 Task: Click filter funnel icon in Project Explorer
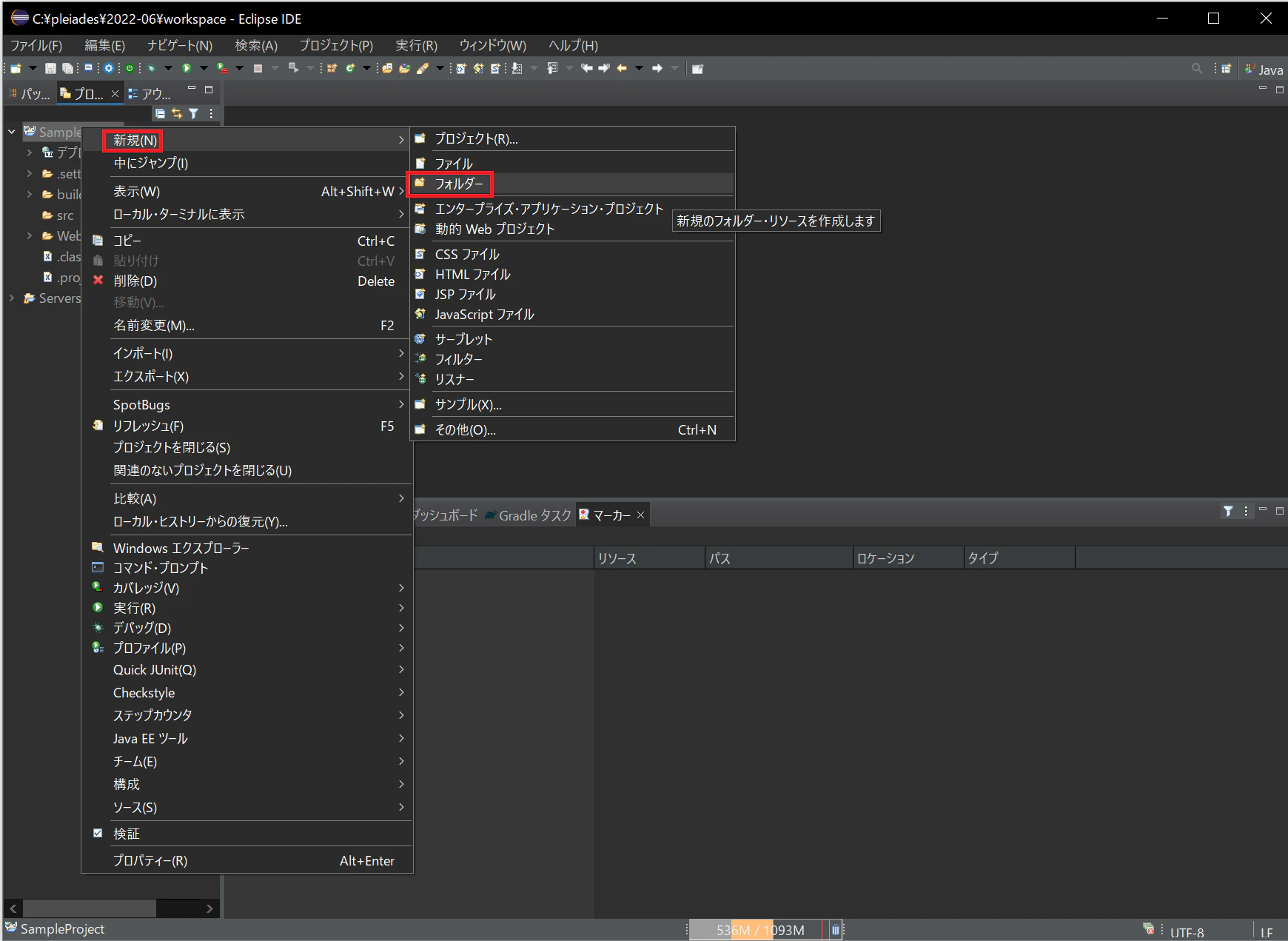click(193, 113)
